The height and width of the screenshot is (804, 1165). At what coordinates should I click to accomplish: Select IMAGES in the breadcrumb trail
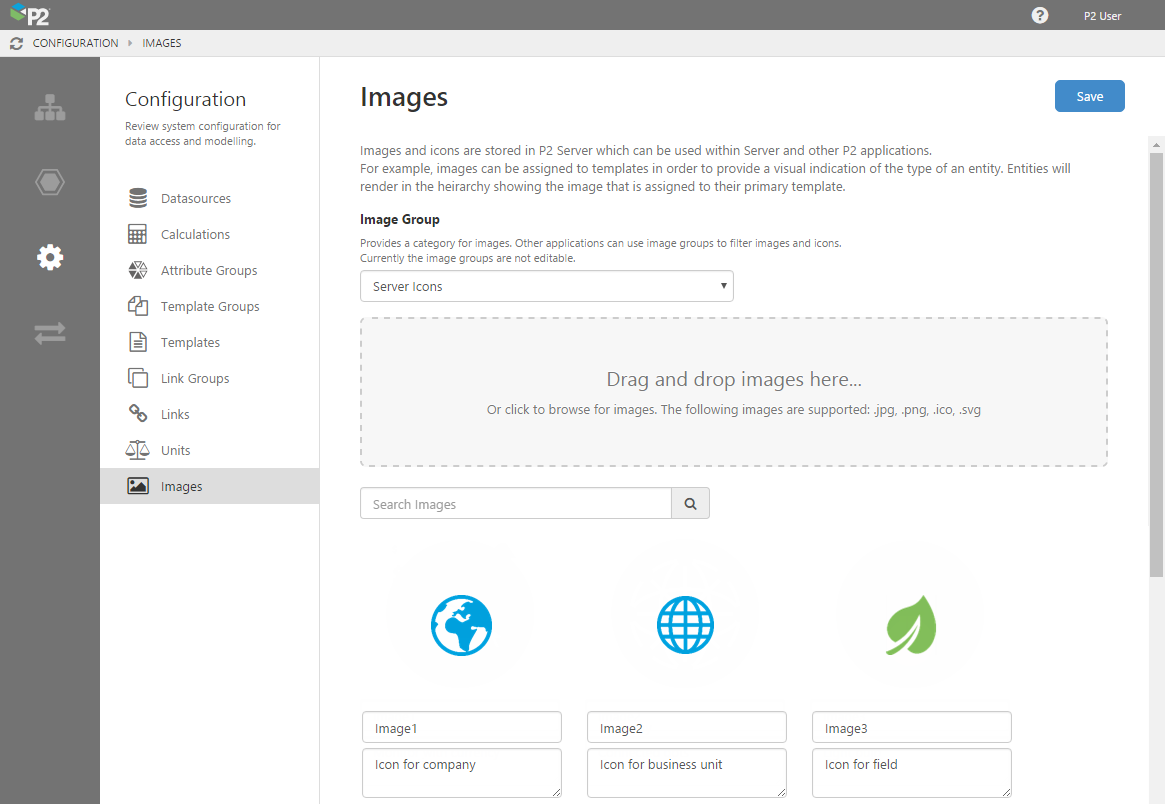tap(161, 43)
